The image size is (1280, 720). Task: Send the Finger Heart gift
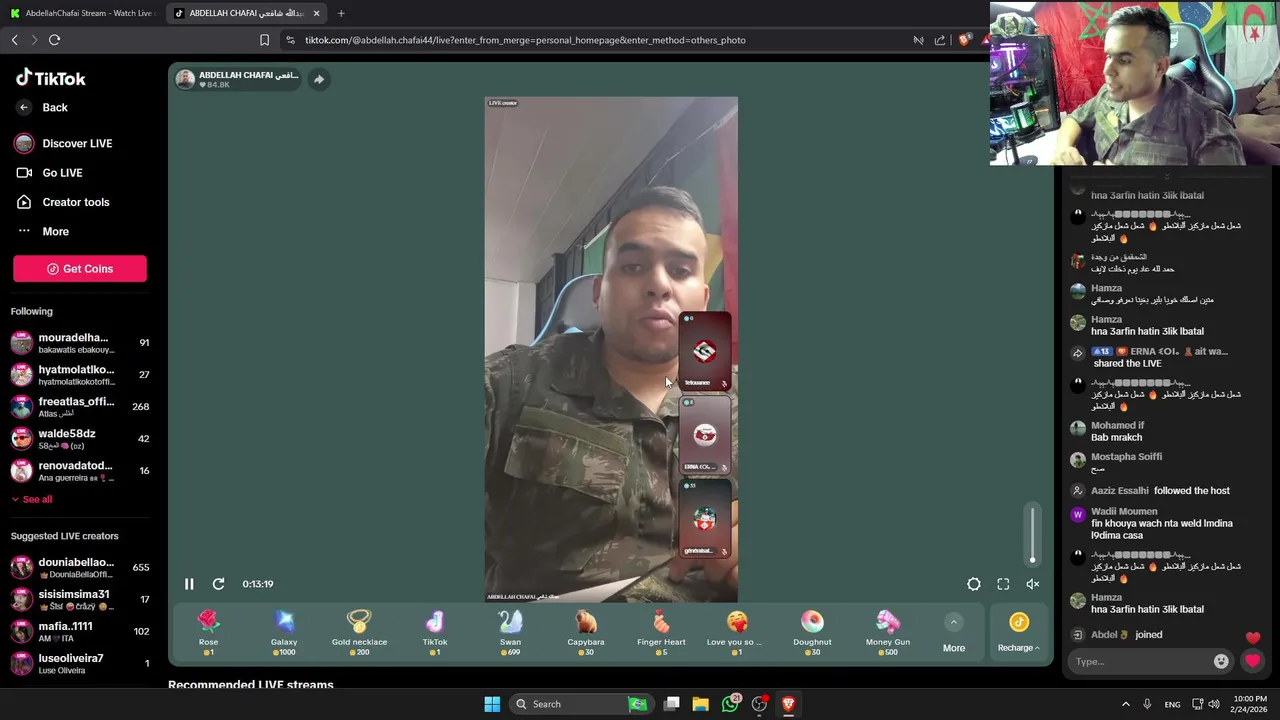click(661, 631)
